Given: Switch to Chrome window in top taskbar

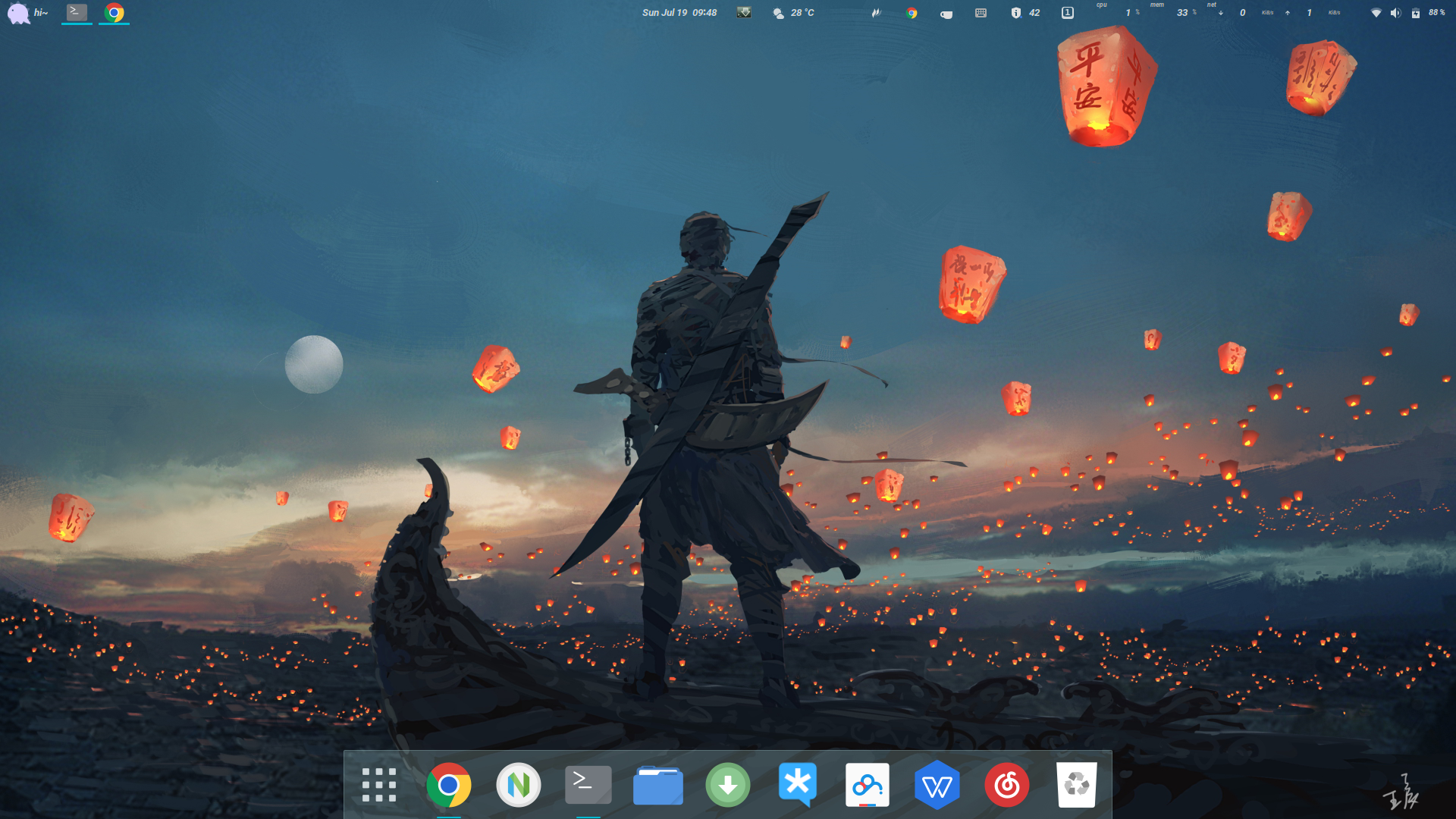Looking at the screenshot, I should (x=115, y=13).
